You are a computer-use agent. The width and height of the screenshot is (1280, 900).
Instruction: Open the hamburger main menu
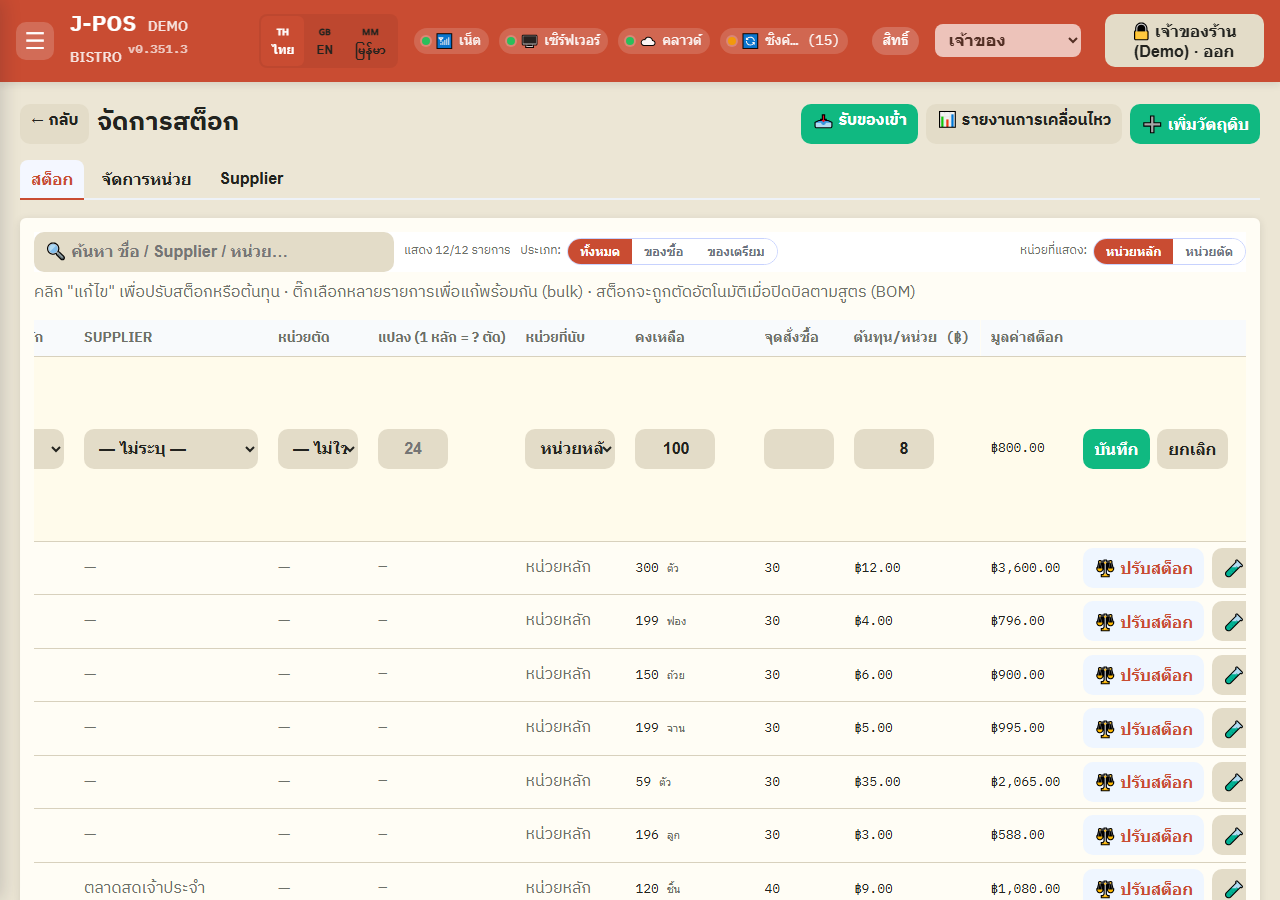[35, 41]
